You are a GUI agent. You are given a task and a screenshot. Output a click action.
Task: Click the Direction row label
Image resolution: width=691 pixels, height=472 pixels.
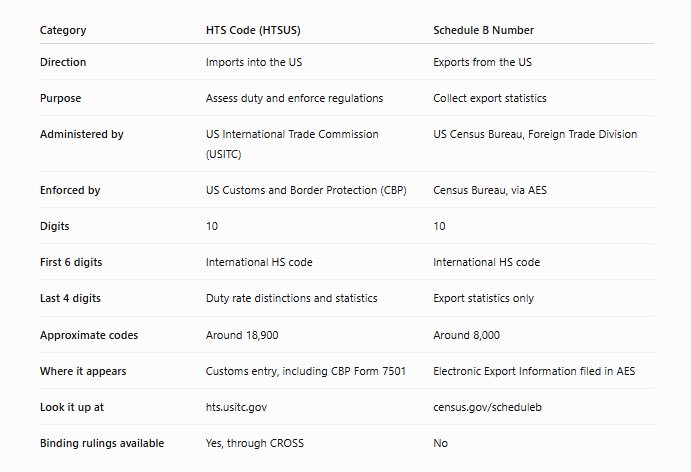63,62
